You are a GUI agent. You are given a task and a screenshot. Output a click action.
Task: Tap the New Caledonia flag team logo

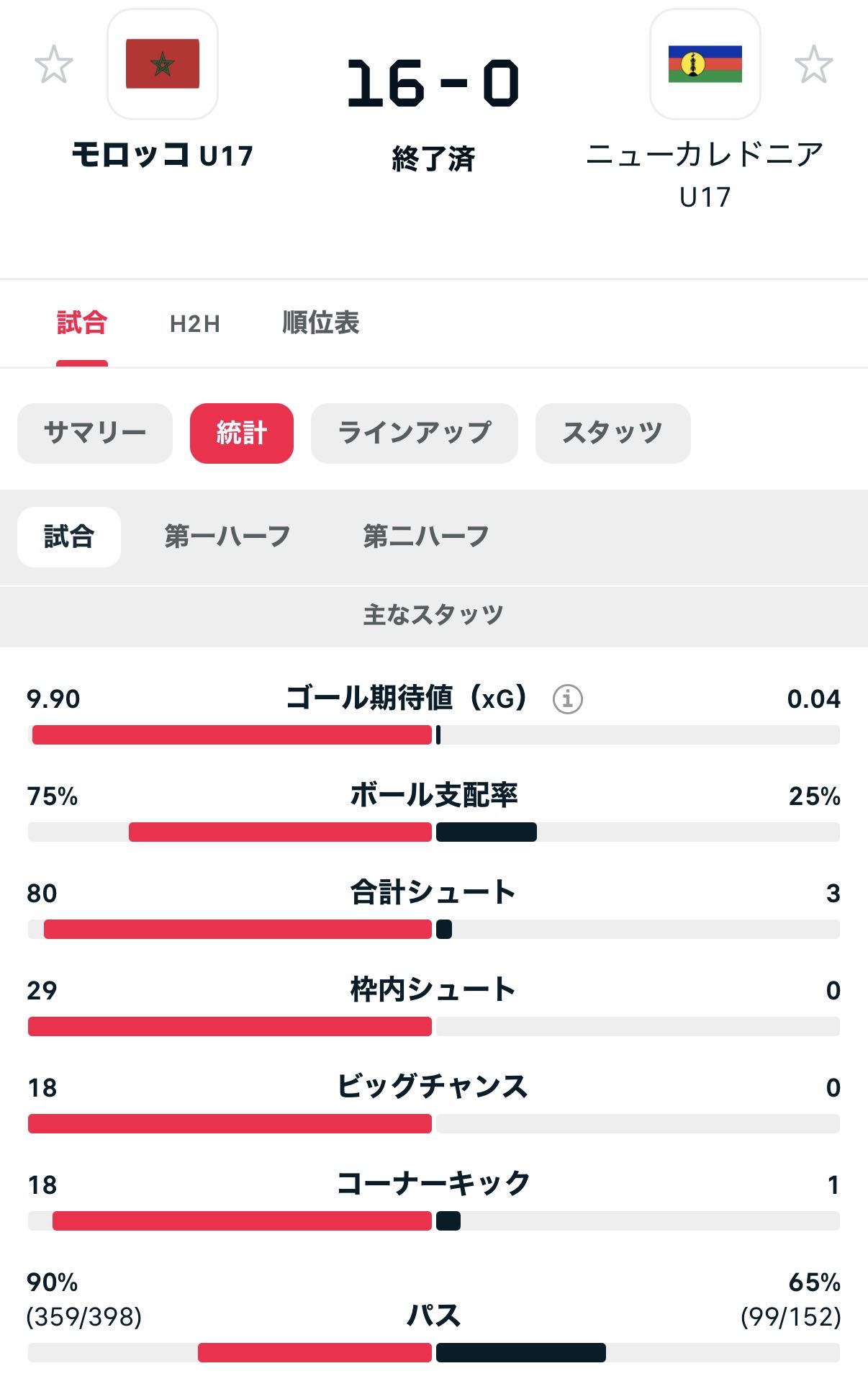click(x=705, y=64)
